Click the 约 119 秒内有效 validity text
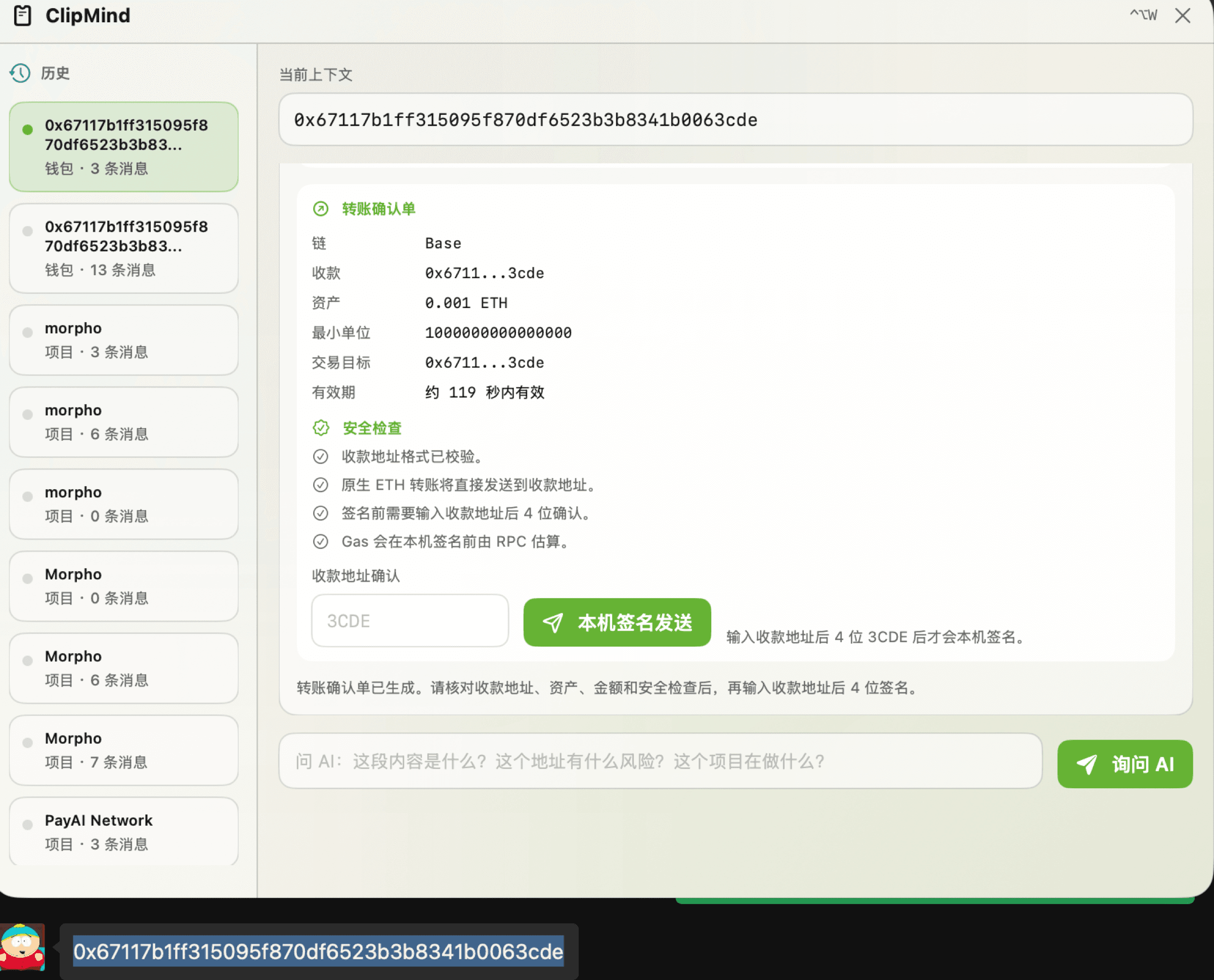Image resolution: width=1214 pixels, height=980 pixels. [x=484, y=392]
